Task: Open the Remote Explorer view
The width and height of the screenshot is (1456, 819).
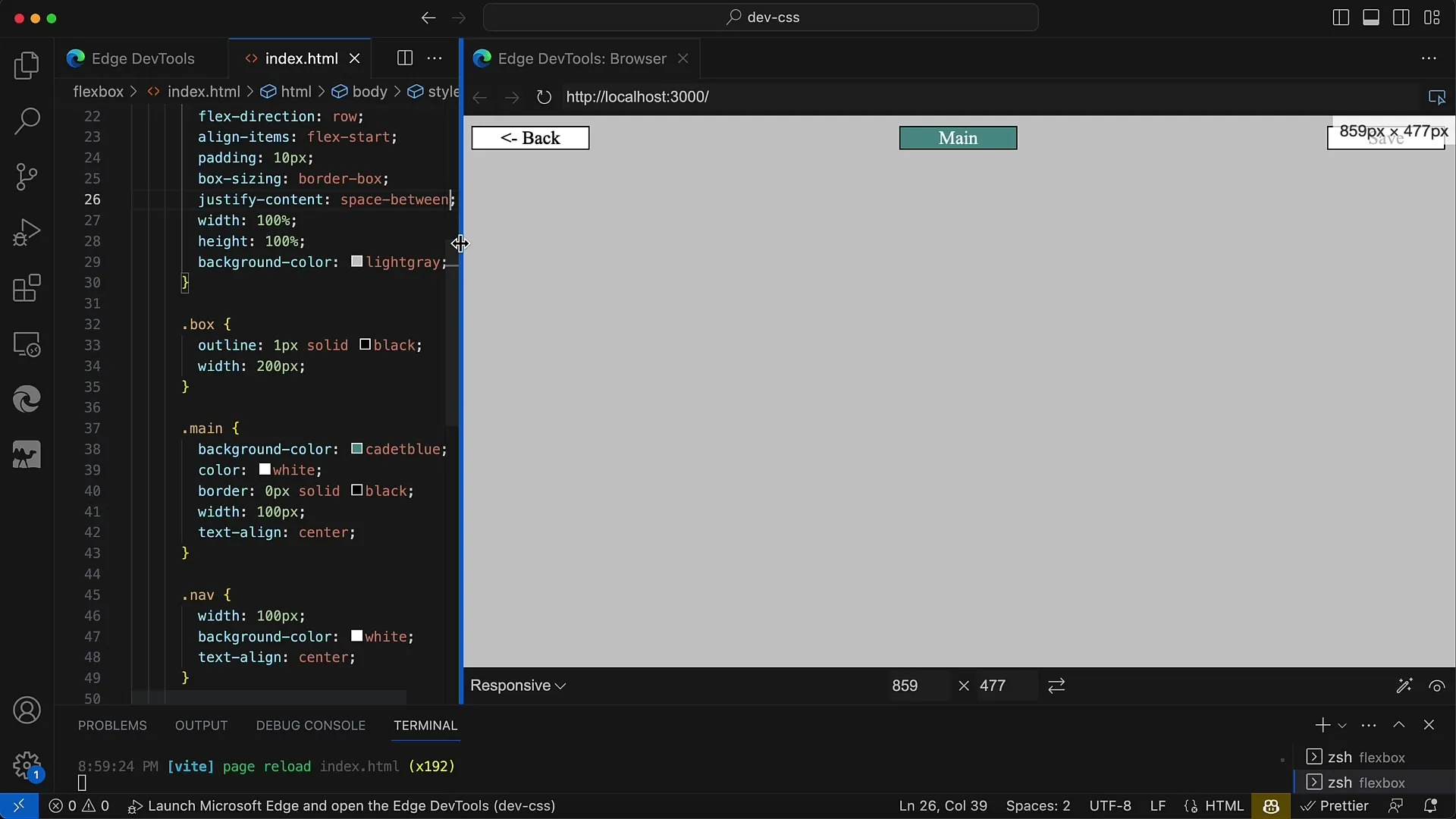Action: pos(27,344)
